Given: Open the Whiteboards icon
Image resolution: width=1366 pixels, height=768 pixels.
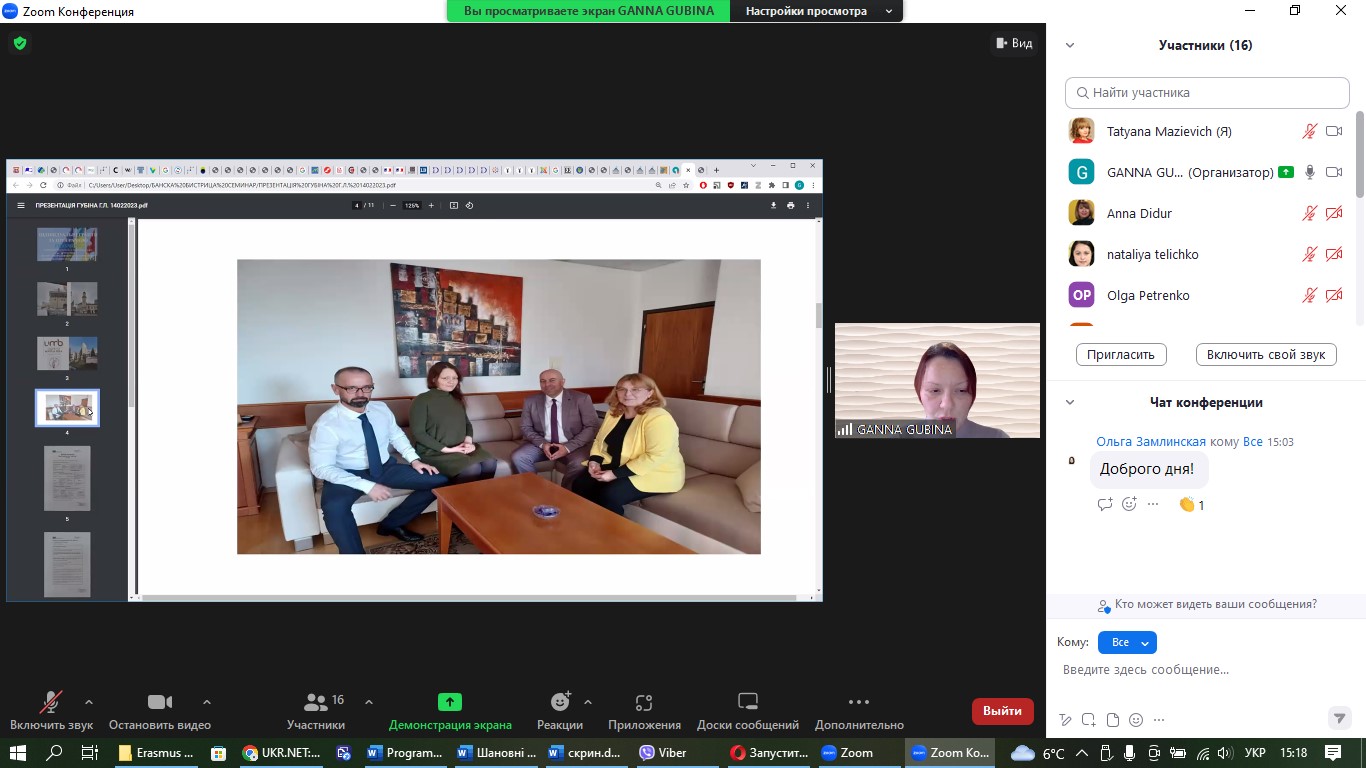Looking at the screenshot, I should (747, 703).
